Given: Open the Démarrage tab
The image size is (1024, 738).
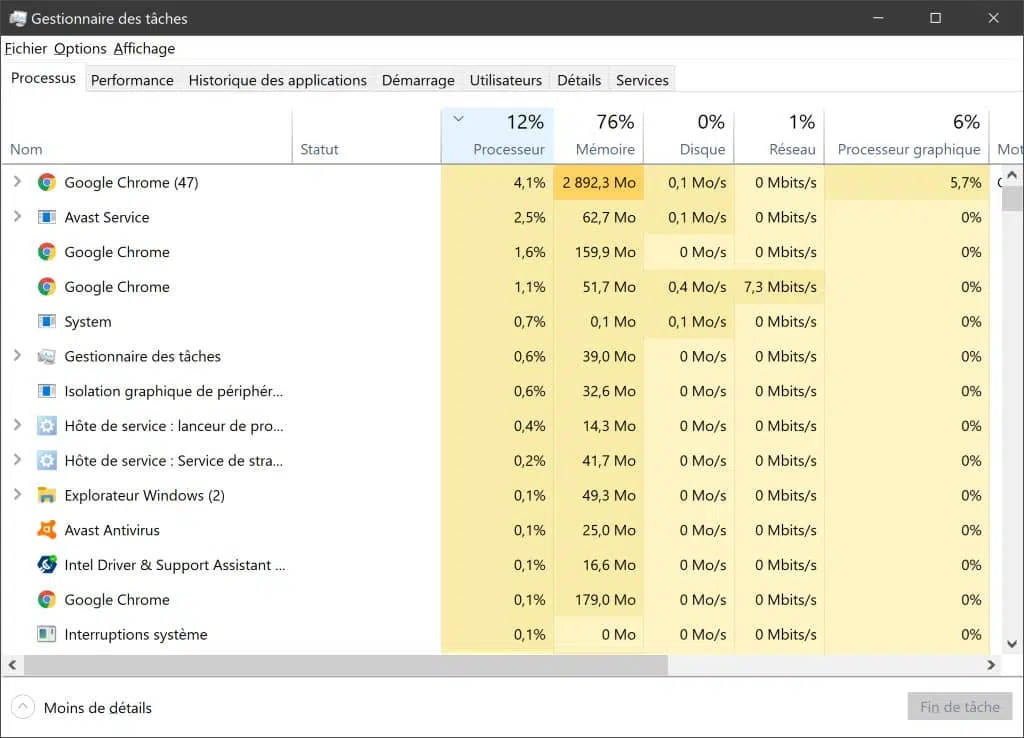Looking at the screenshot, I should (x=418, y=80).
